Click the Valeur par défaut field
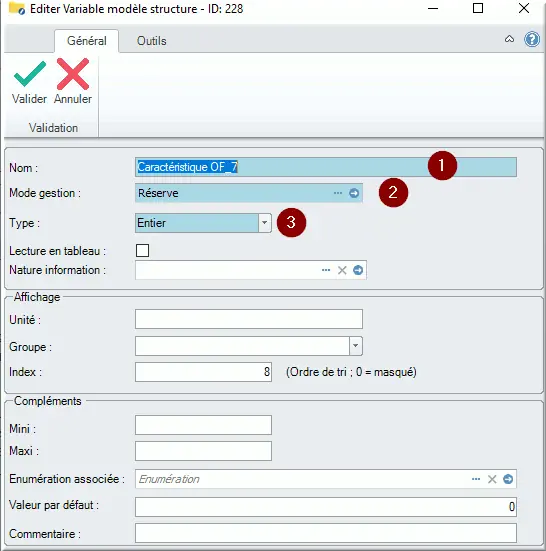 pyautogui.click(x=326, y=506)
